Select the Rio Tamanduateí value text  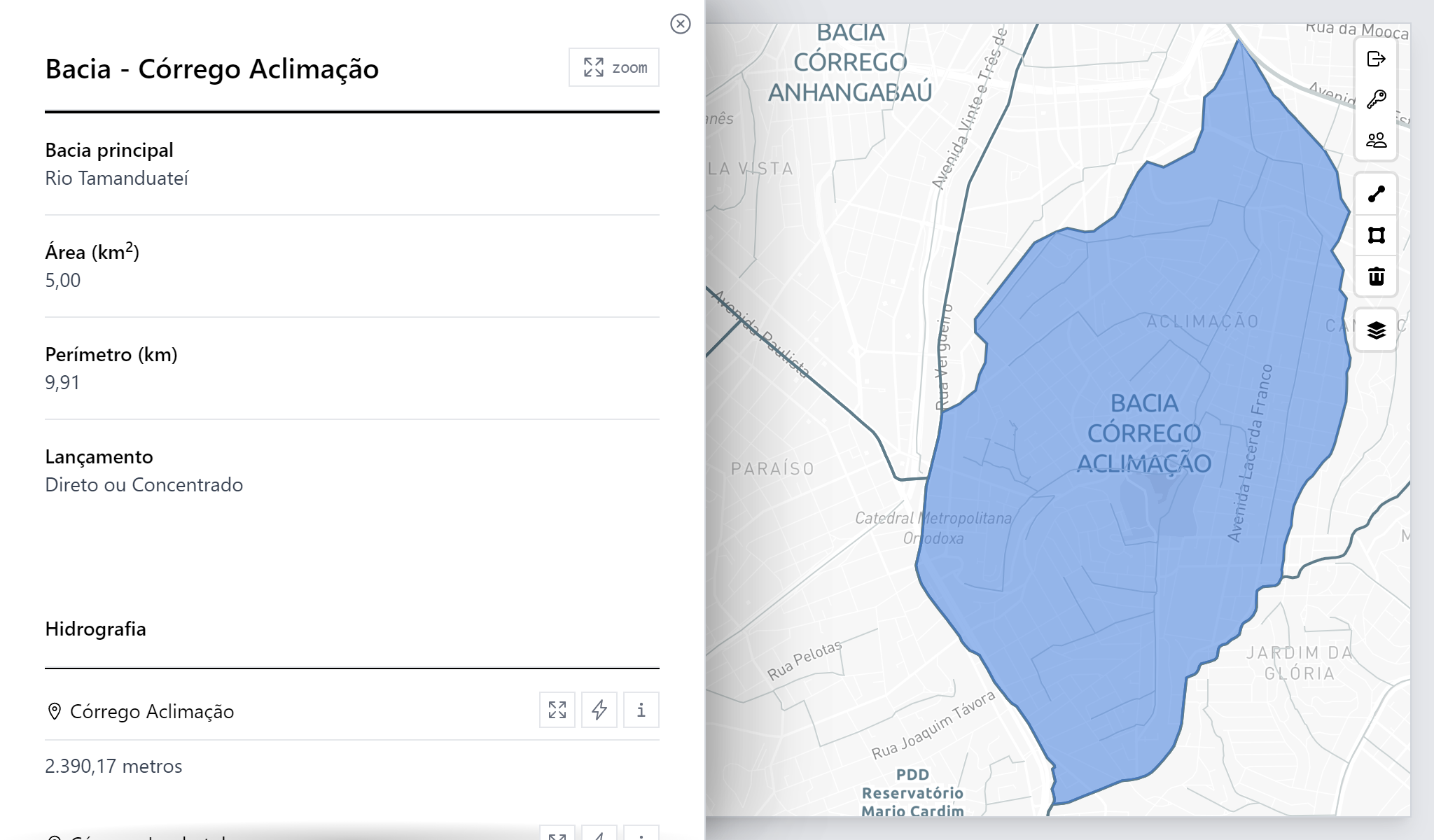(x=117, y=178)
